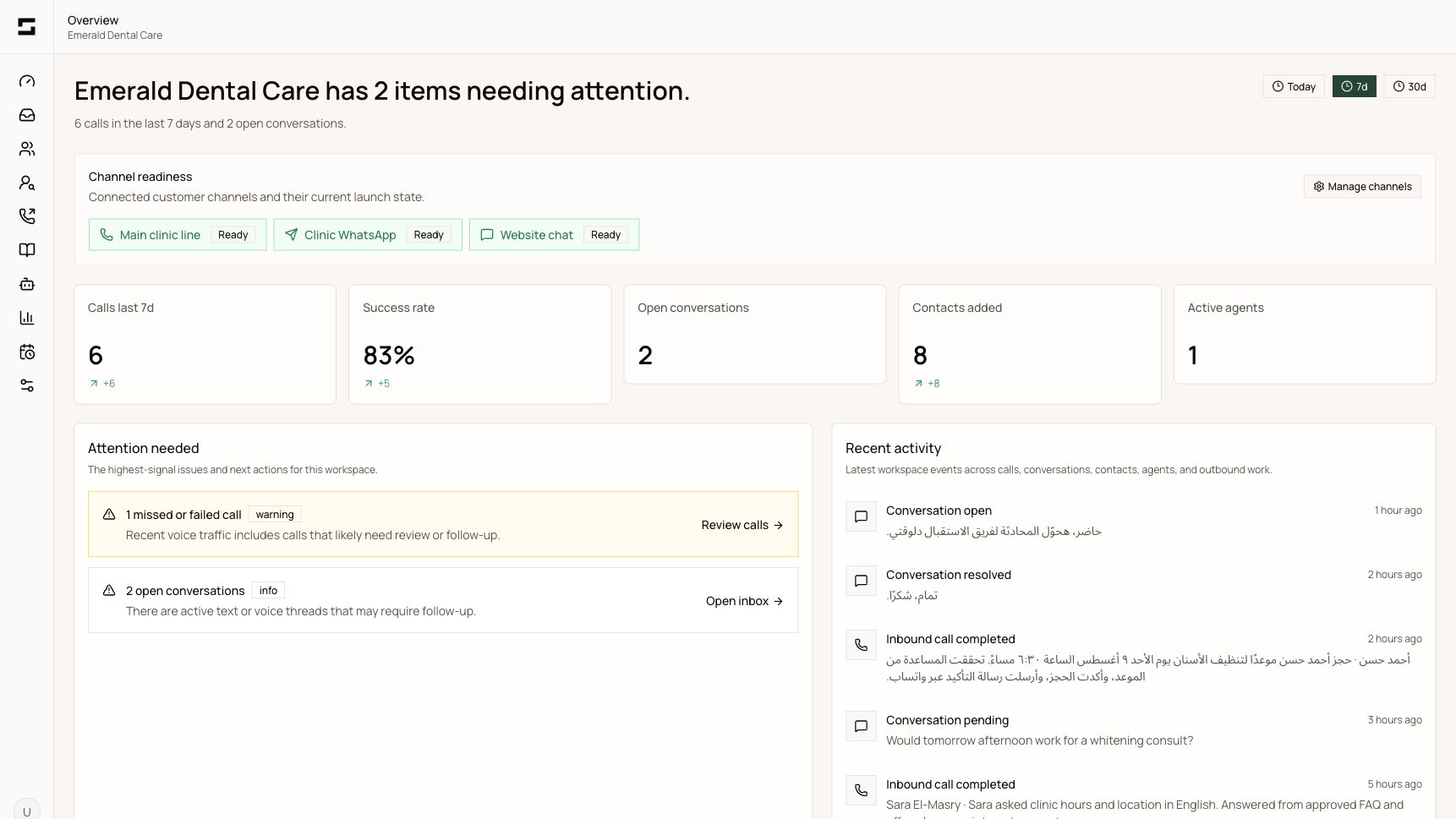Screen dimensions: 1456x819
Task: Click the warning triangle on 2 open conversations alert
Action: point(109,590)
